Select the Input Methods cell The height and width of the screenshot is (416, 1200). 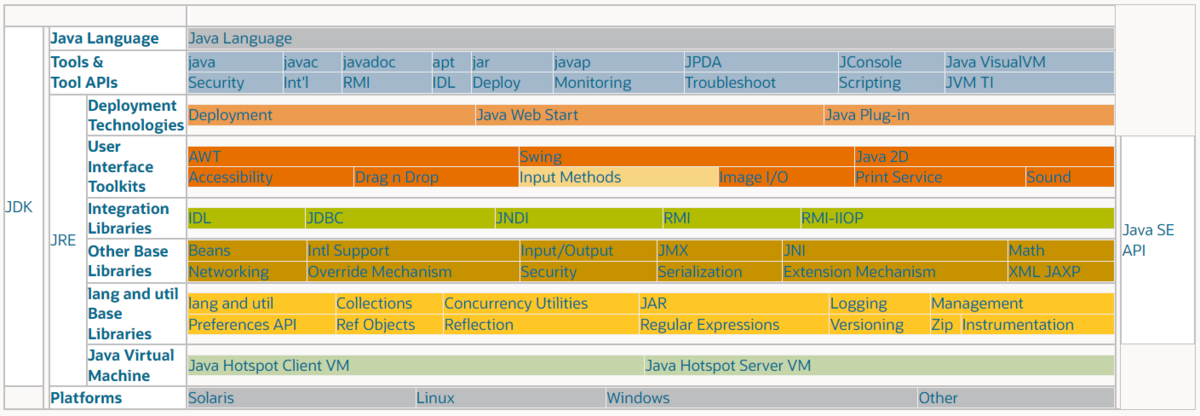619,177
